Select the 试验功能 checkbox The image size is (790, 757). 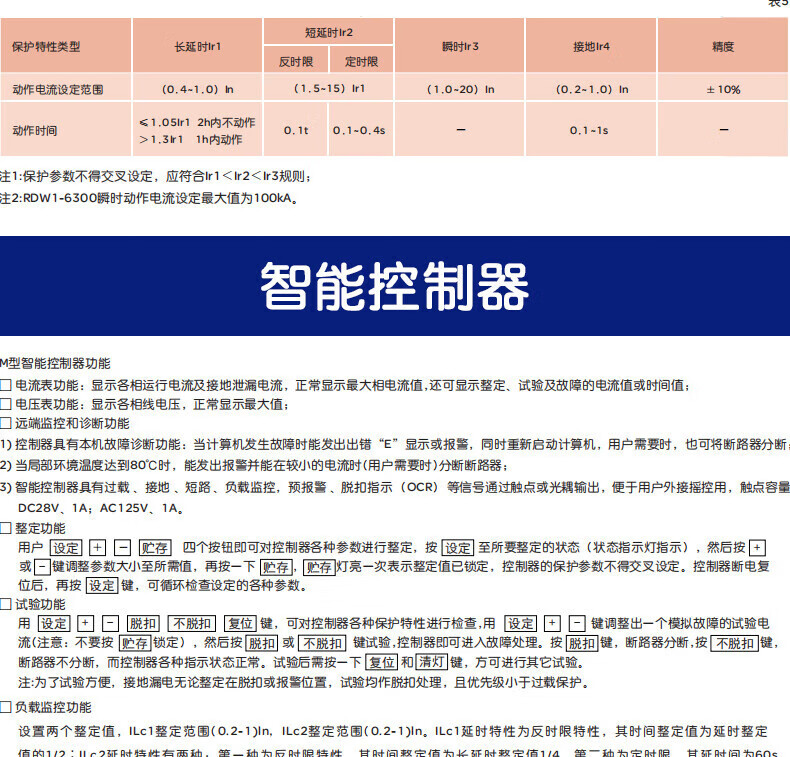(x=6, y=604)
